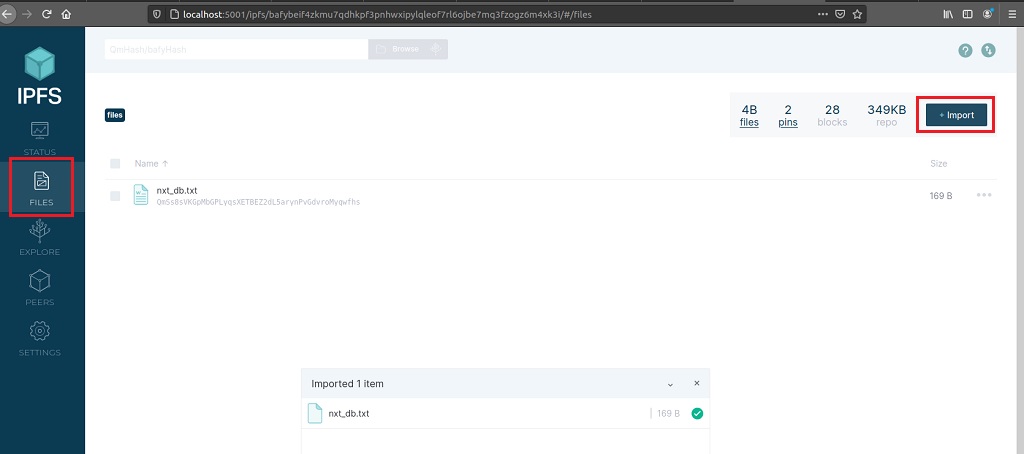Open the three-dot menu for nxt_db.txt
The width and height of the screenshot is (1024, 454).
(x=984, y=196)
